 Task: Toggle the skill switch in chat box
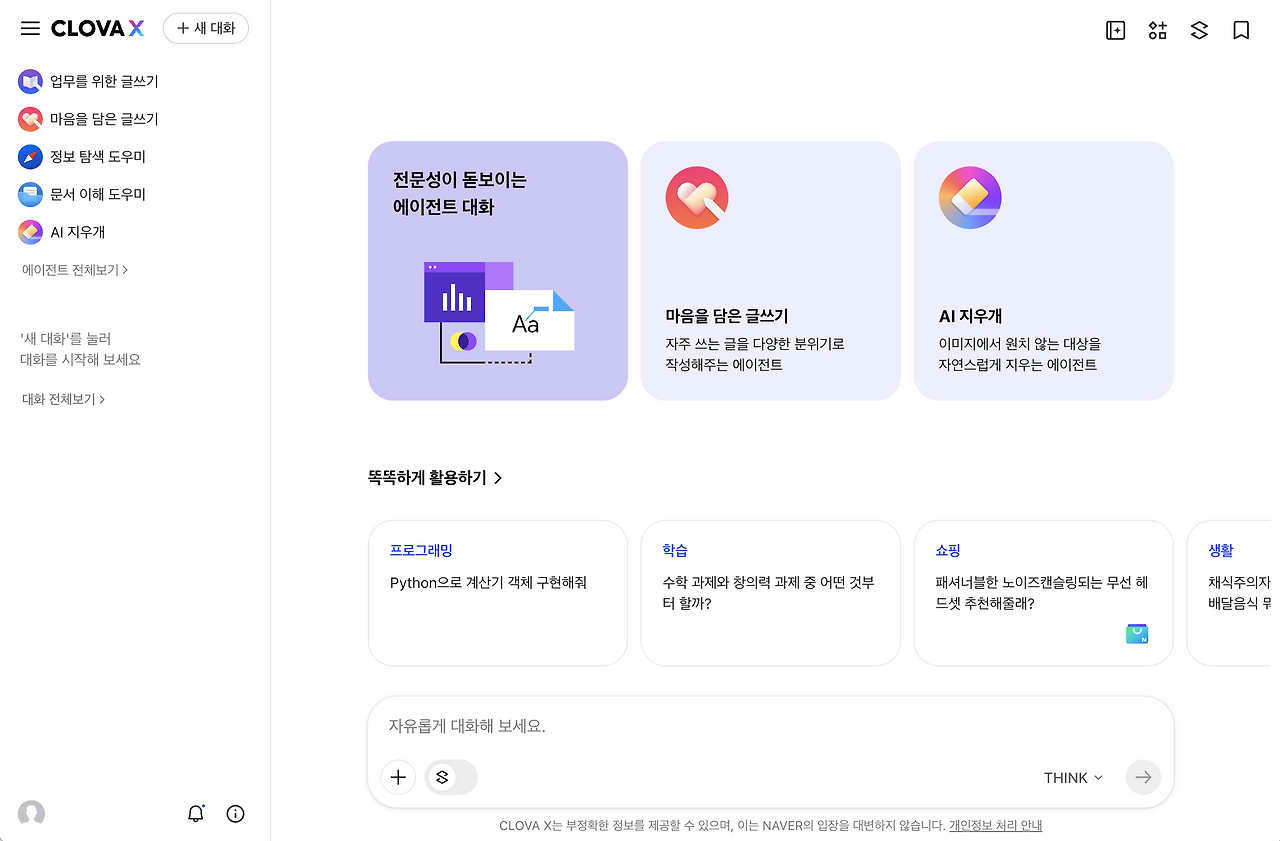(x=451, y=777)
